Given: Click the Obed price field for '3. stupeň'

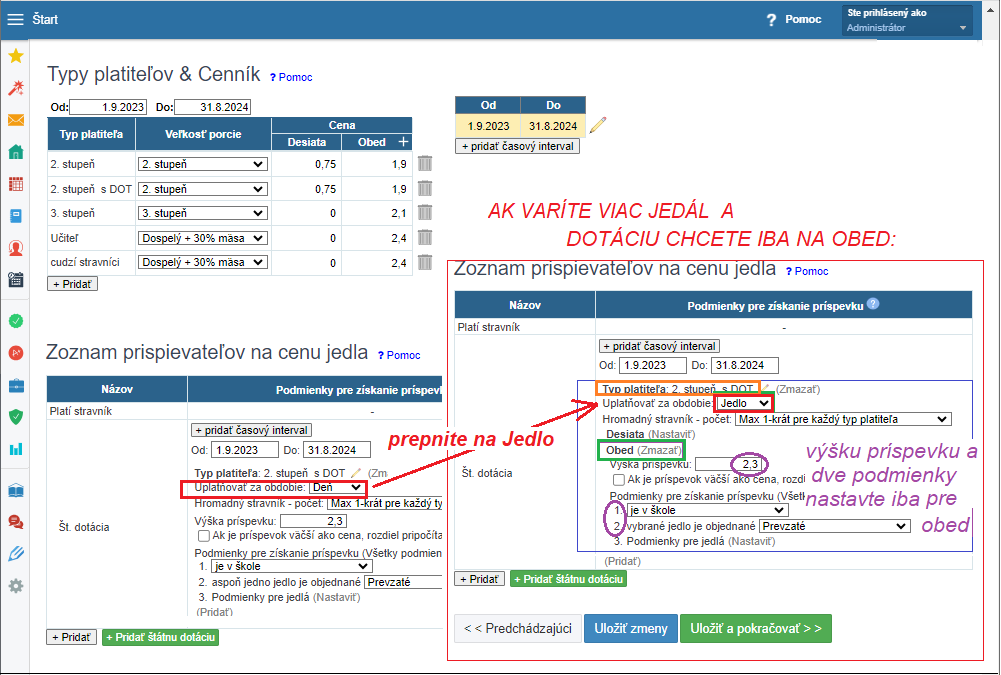Looking at the screenshot, I should (377, 213).
